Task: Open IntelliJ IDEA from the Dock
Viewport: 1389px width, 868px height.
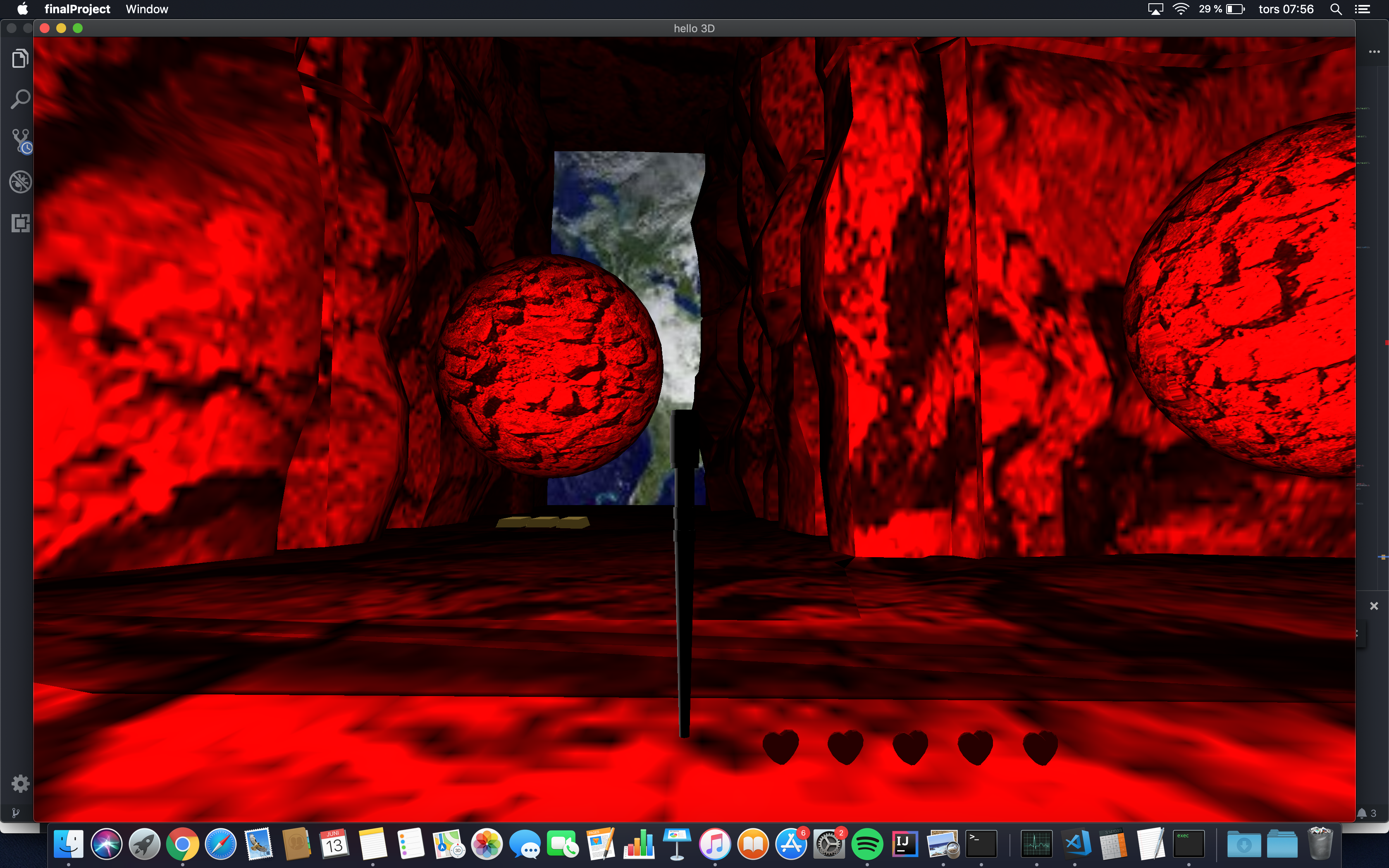Action: pyautogui.click(x=905, y=844)
